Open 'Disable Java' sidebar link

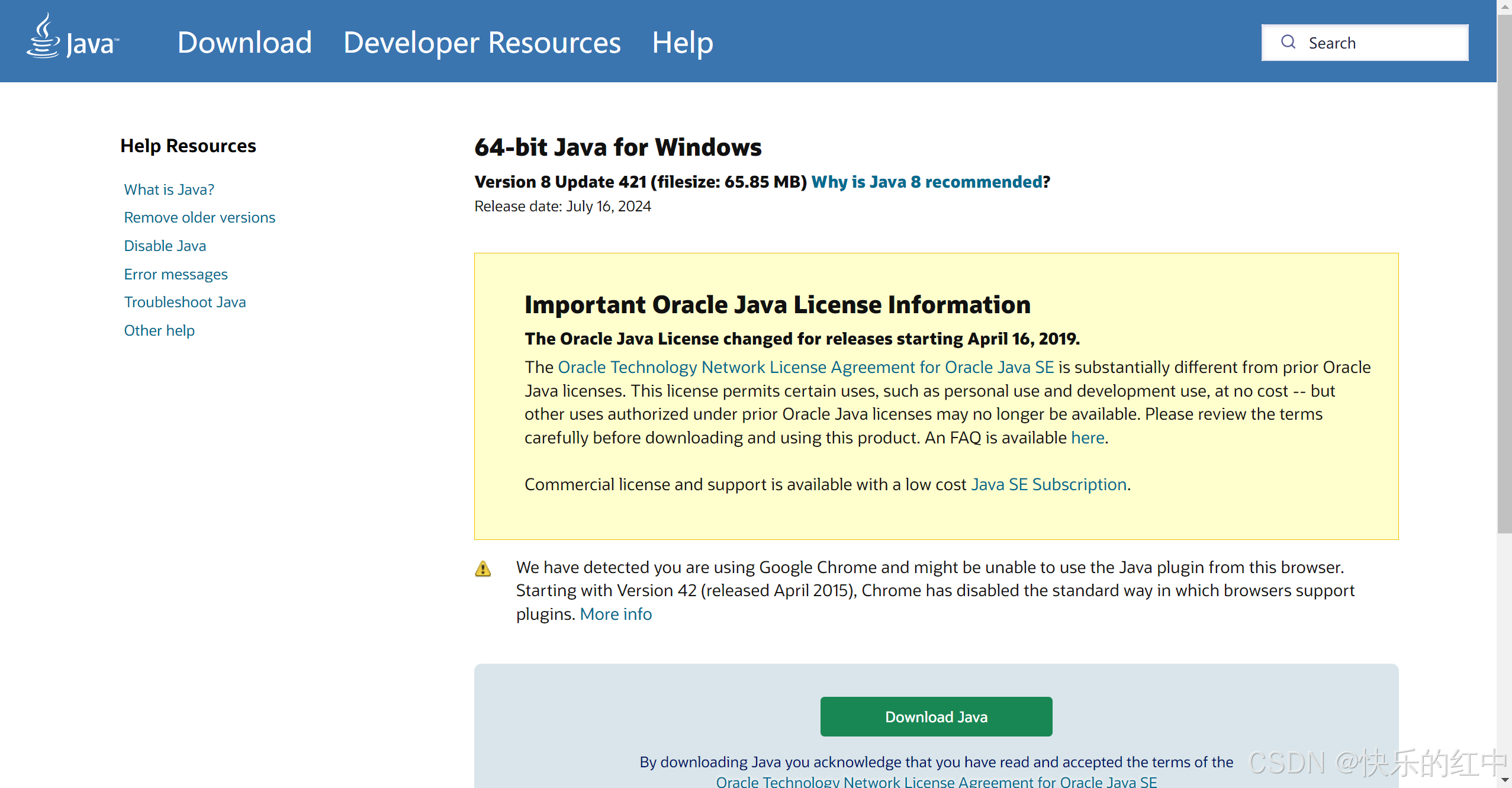pyautogui.click(x=165, y=246)
